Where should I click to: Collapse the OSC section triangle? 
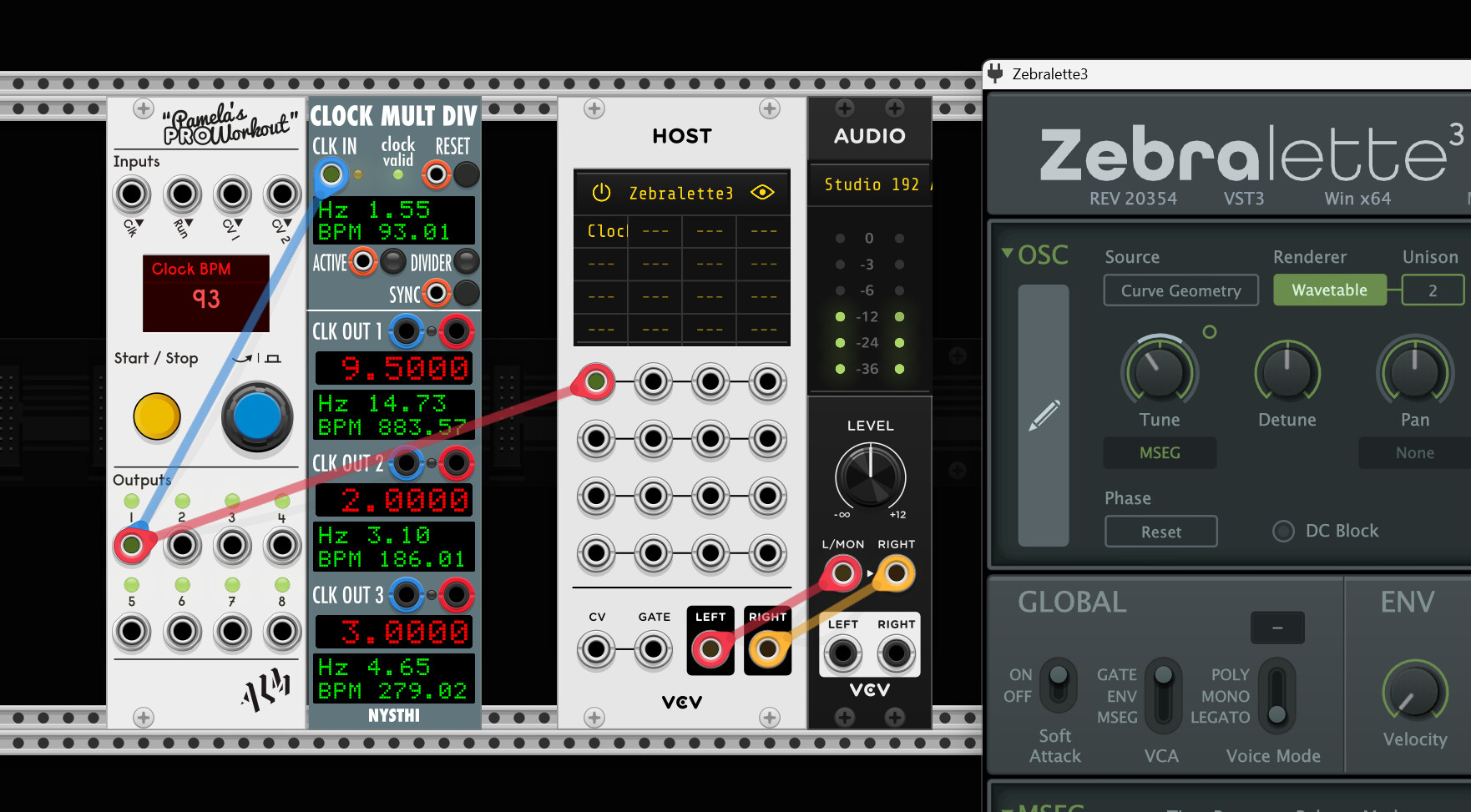(1008, 253)
